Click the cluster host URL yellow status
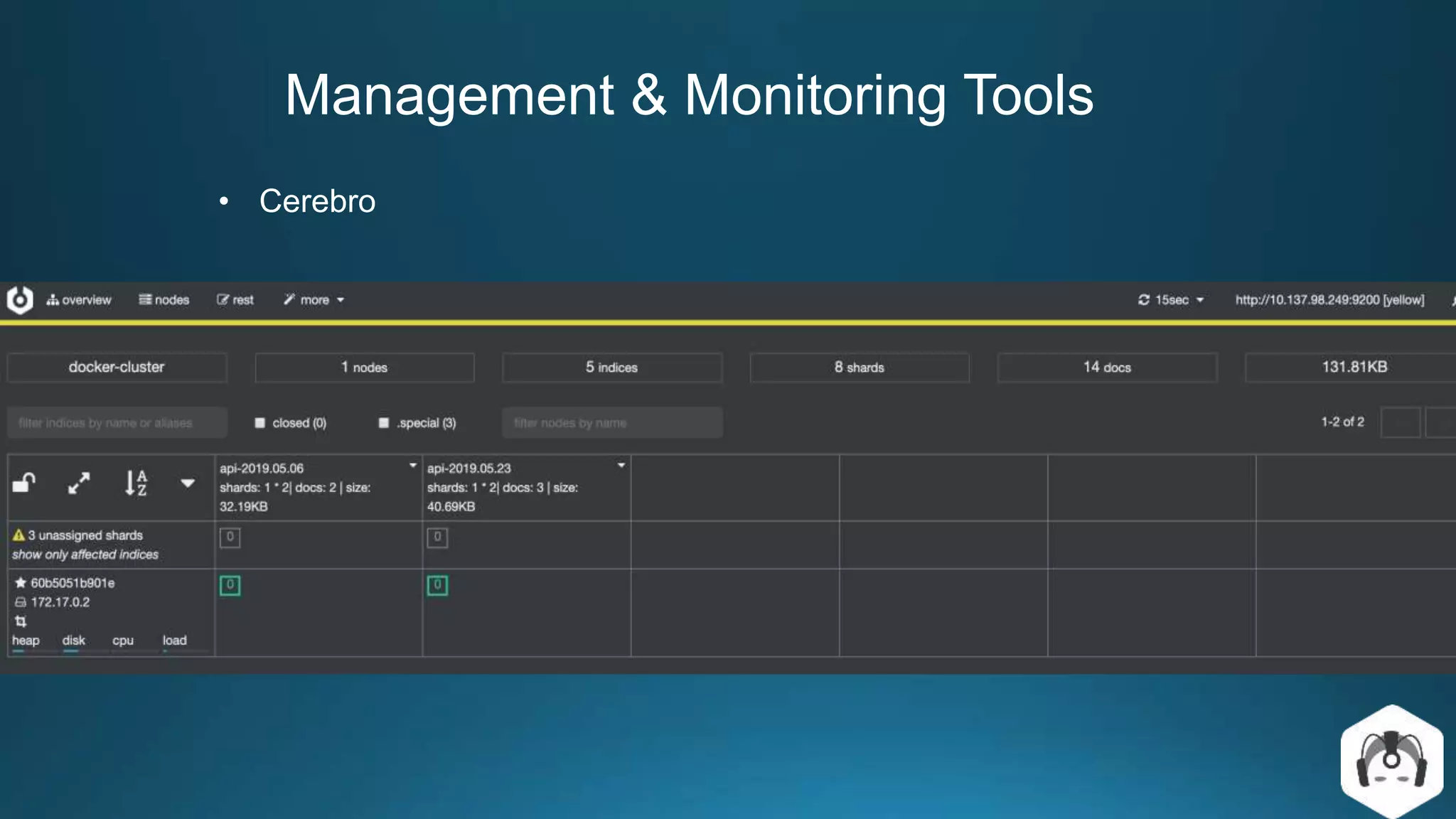This screenshot has width=1456, height=819. pyautogui.click(x=1329, y=300)
